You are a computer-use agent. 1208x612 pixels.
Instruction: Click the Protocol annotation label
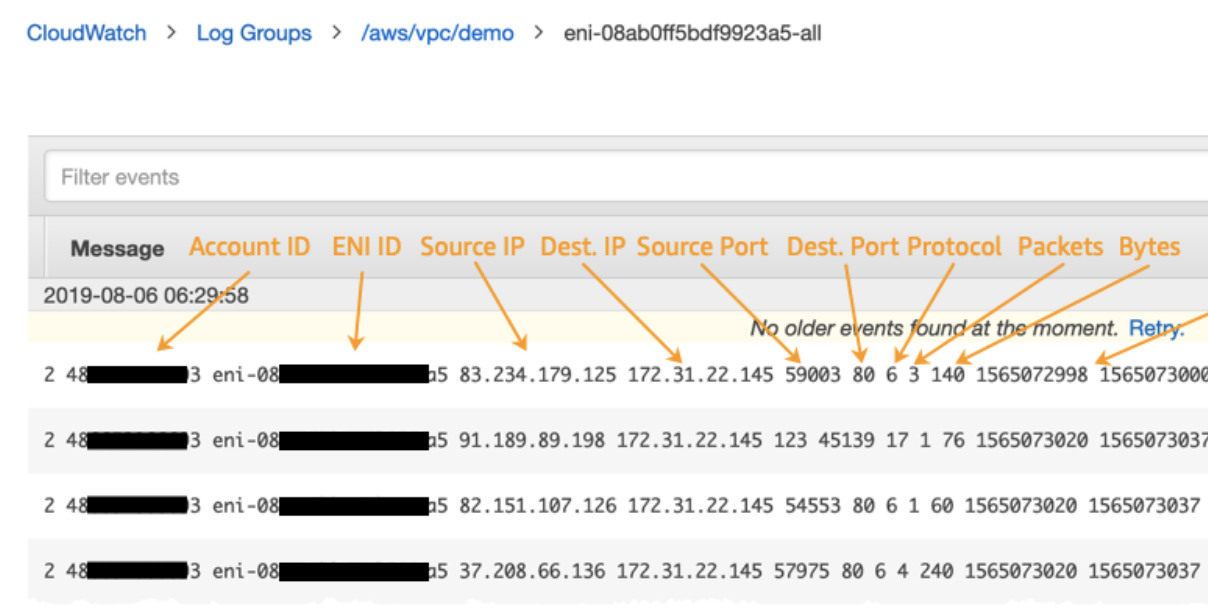tap(955, 246)
